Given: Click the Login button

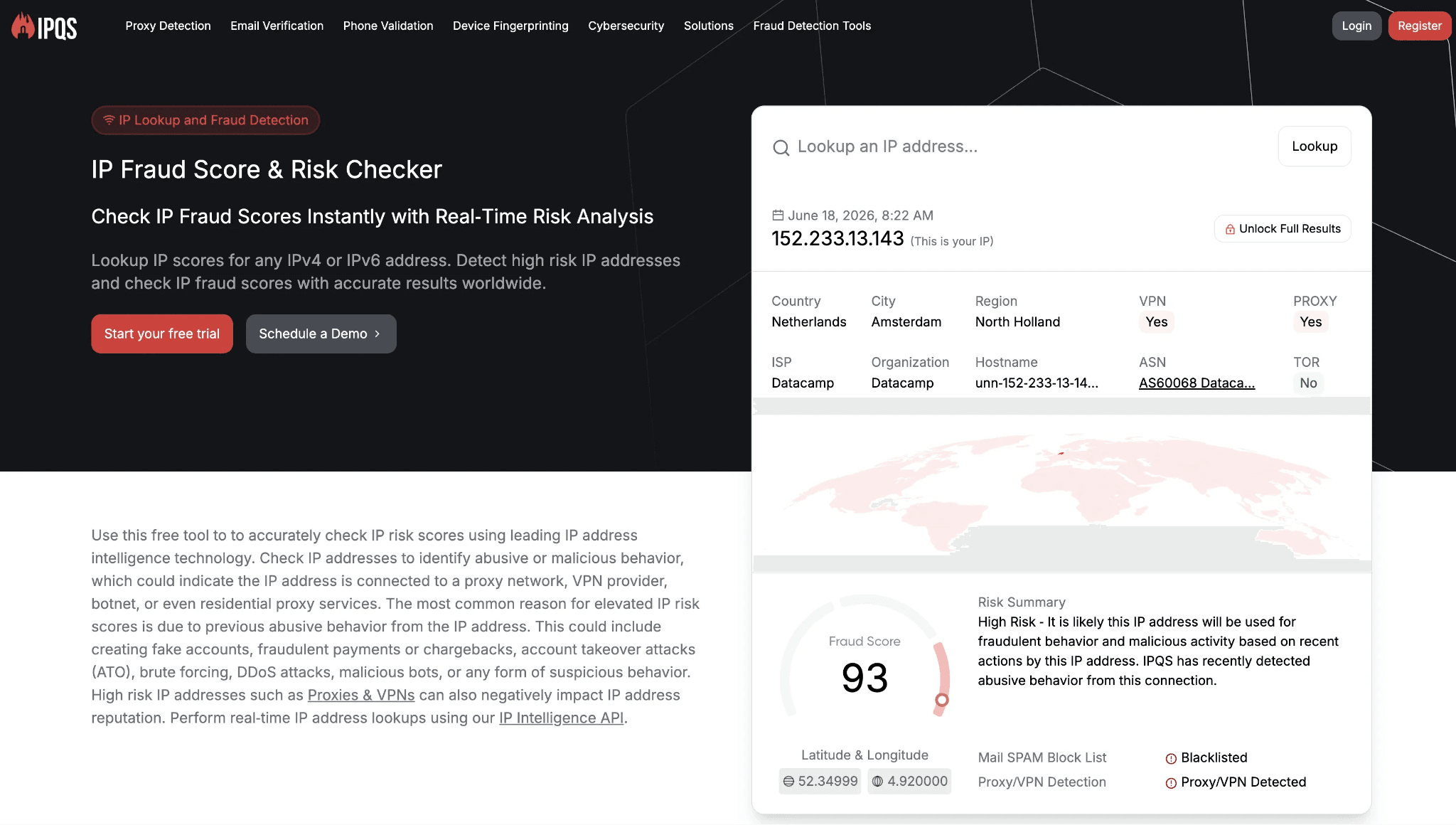Looking at the screenshot, I should tap(1356, 26).
